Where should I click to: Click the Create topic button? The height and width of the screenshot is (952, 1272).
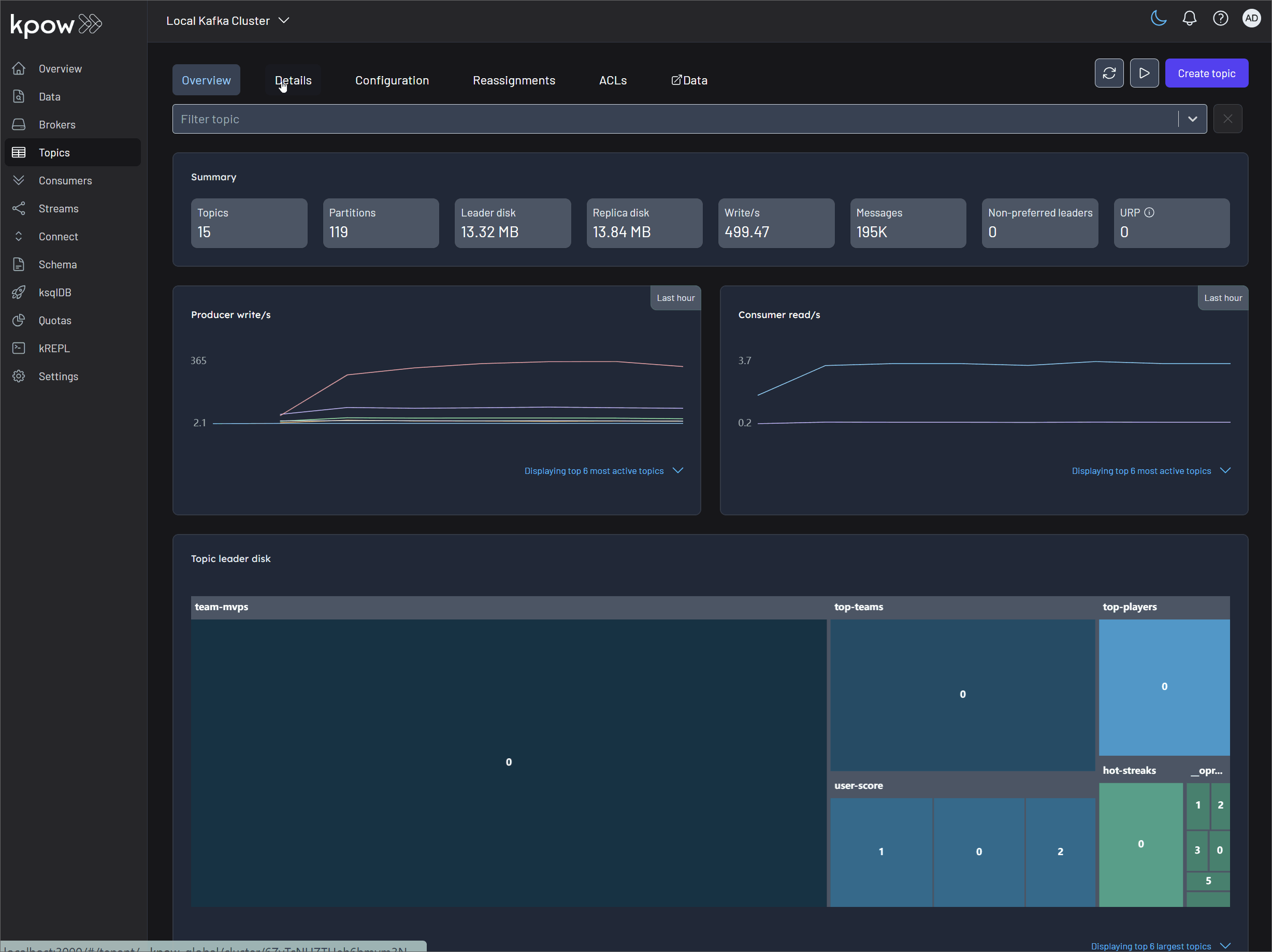click(1206, 73)
